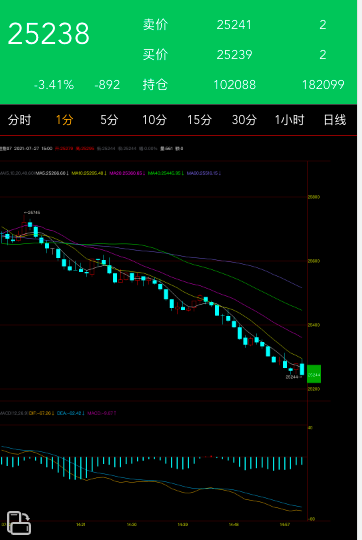Click the orange DIF value in MACD header

40,413
